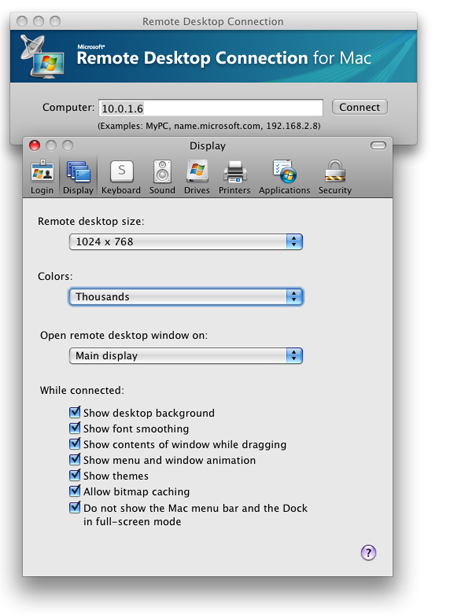Expand the Remote desktop size dropdown
Screen dimensions: 450x614
pos(186,242)
